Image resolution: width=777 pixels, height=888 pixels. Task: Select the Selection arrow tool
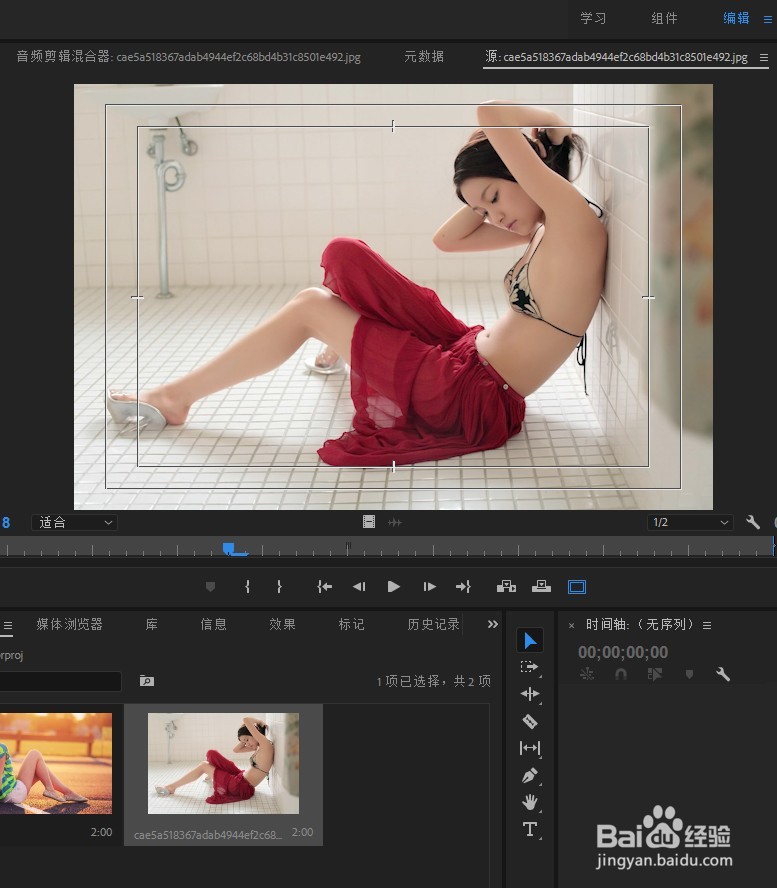point(530,641)
